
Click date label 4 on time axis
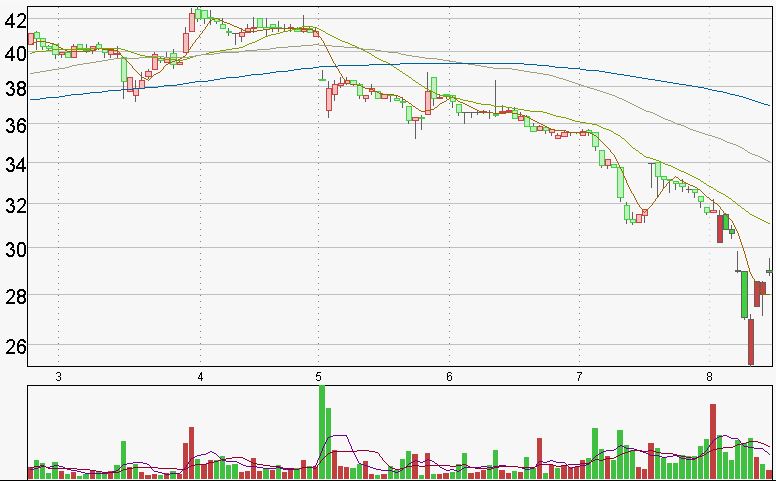[200, 377]
